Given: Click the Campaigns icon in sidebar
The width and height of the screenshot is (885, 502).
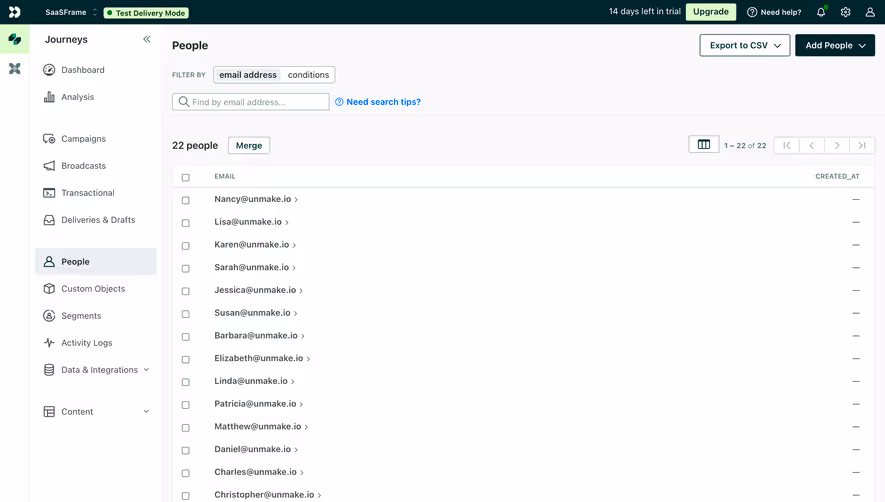Looking at the screenshot, I should 49,139.
